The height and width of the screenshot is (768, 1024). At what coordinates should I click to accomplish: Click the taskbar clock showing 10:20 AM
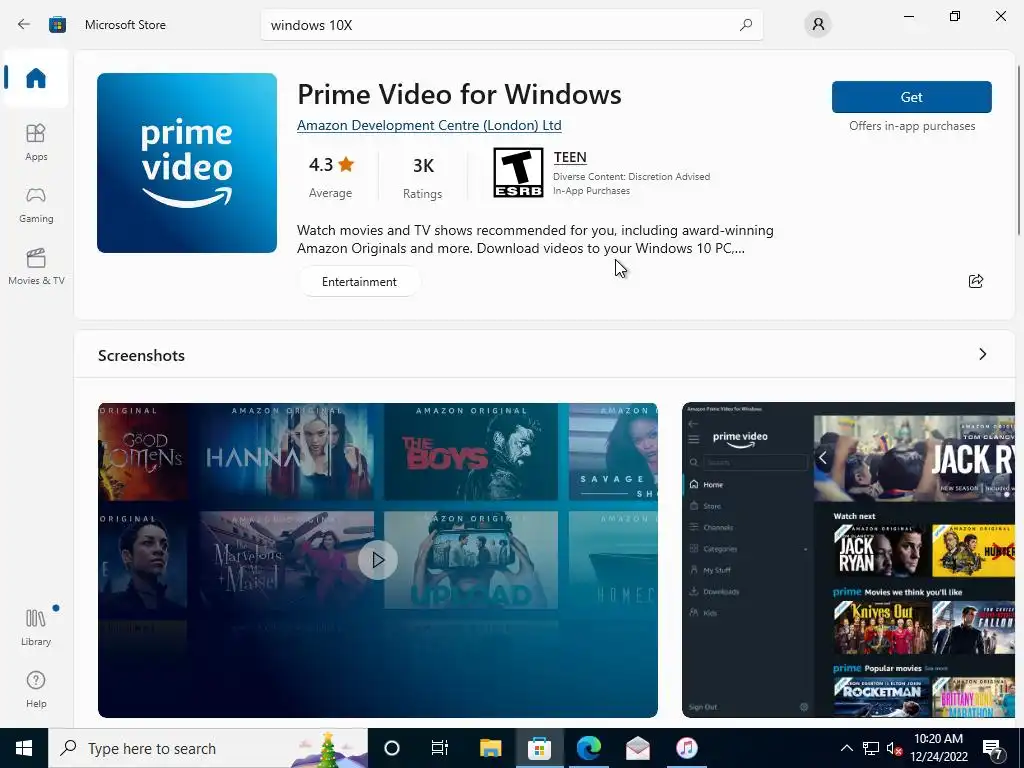click(938, 748)
